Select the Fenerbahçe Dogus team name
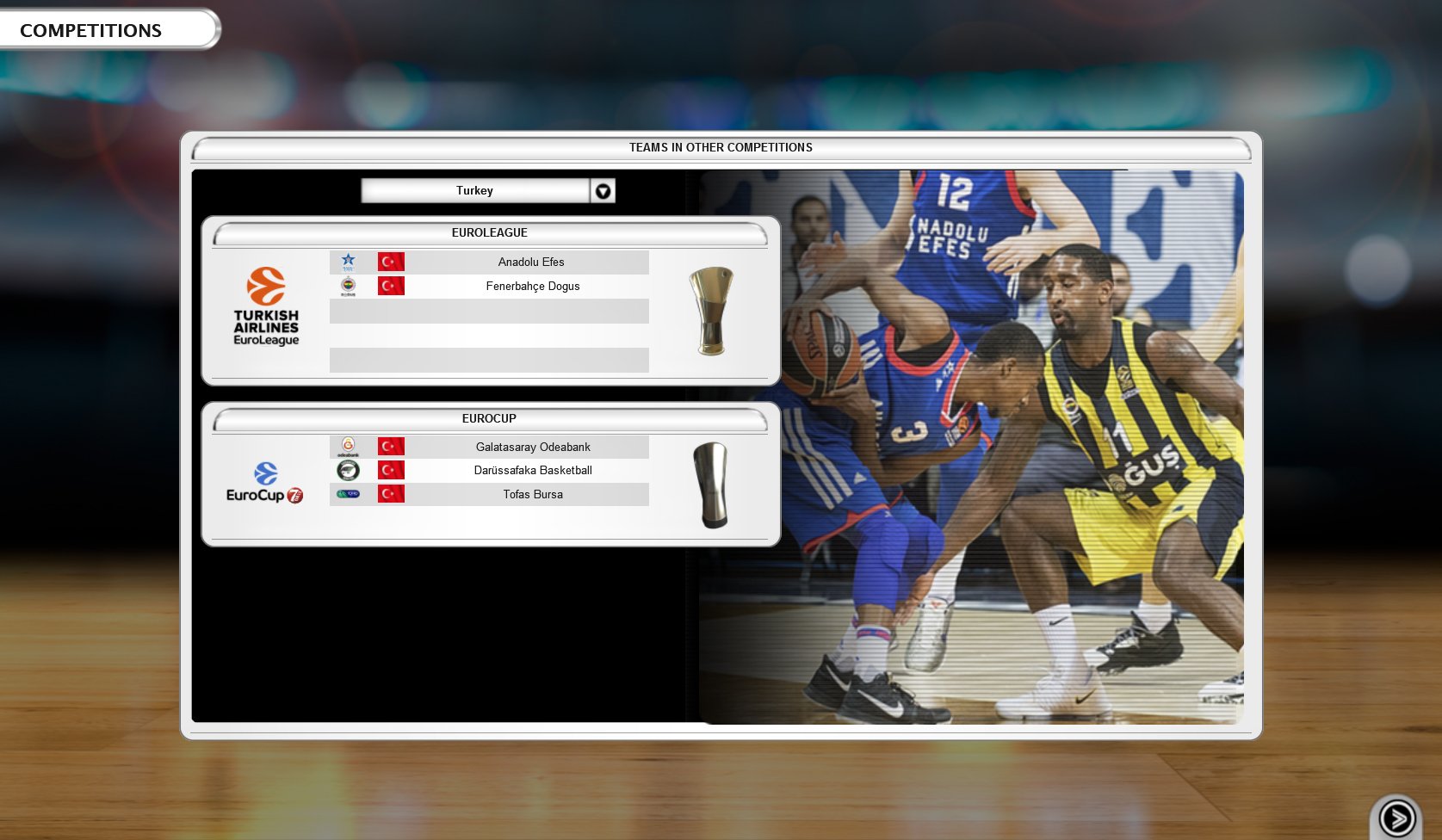Screen dimensions: 1442x840 [x=533, y=286]
